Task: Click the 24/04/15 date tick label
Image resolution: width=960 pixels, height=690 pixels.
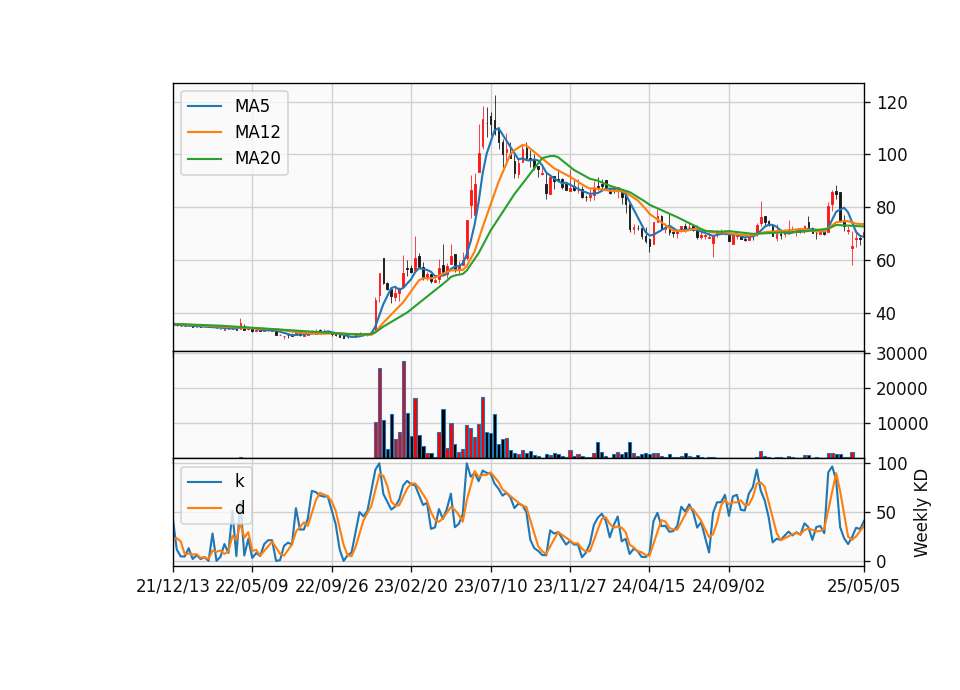Action: [x=649, y=586]
